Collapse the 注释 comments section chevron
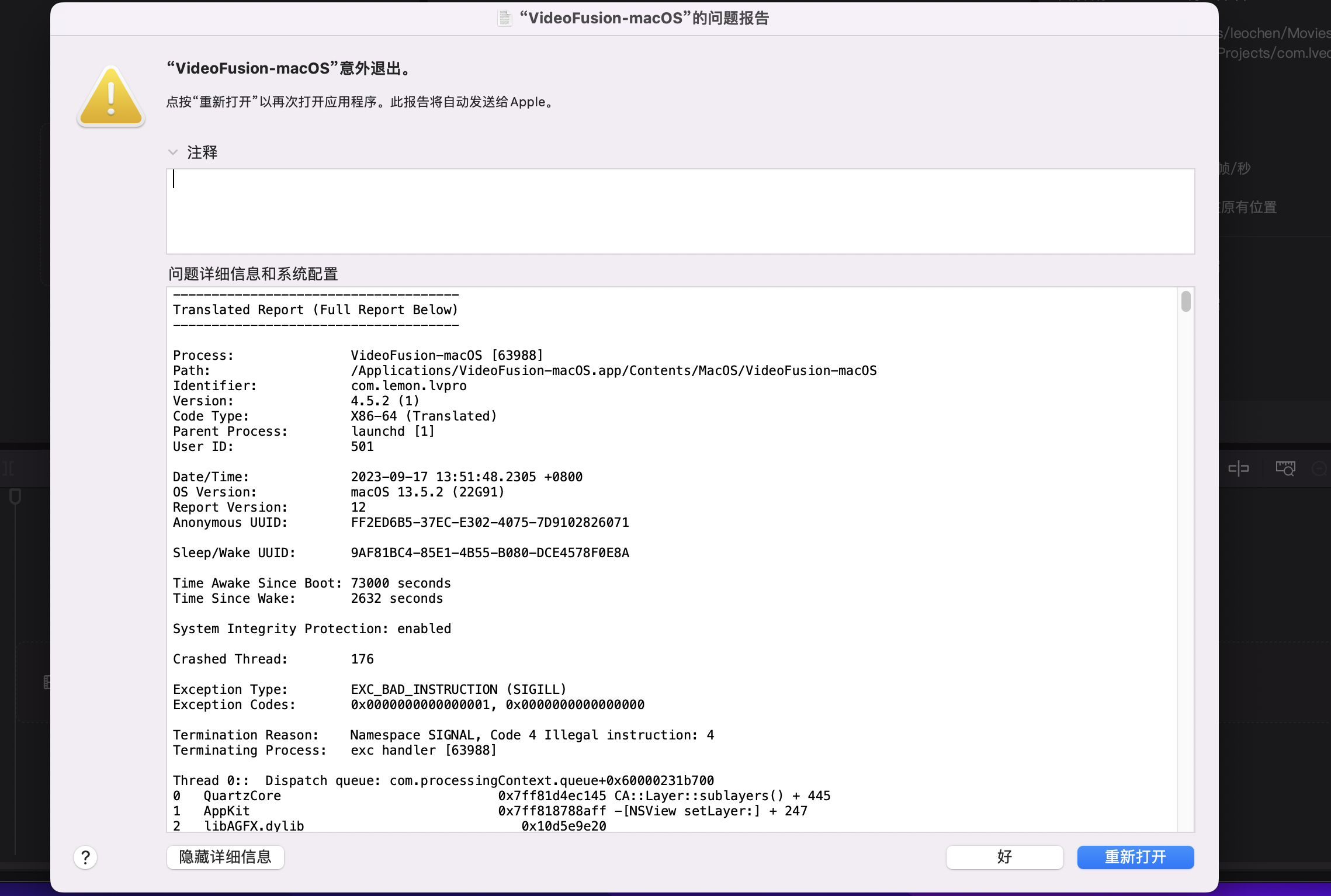 click(x=173, y=152)
